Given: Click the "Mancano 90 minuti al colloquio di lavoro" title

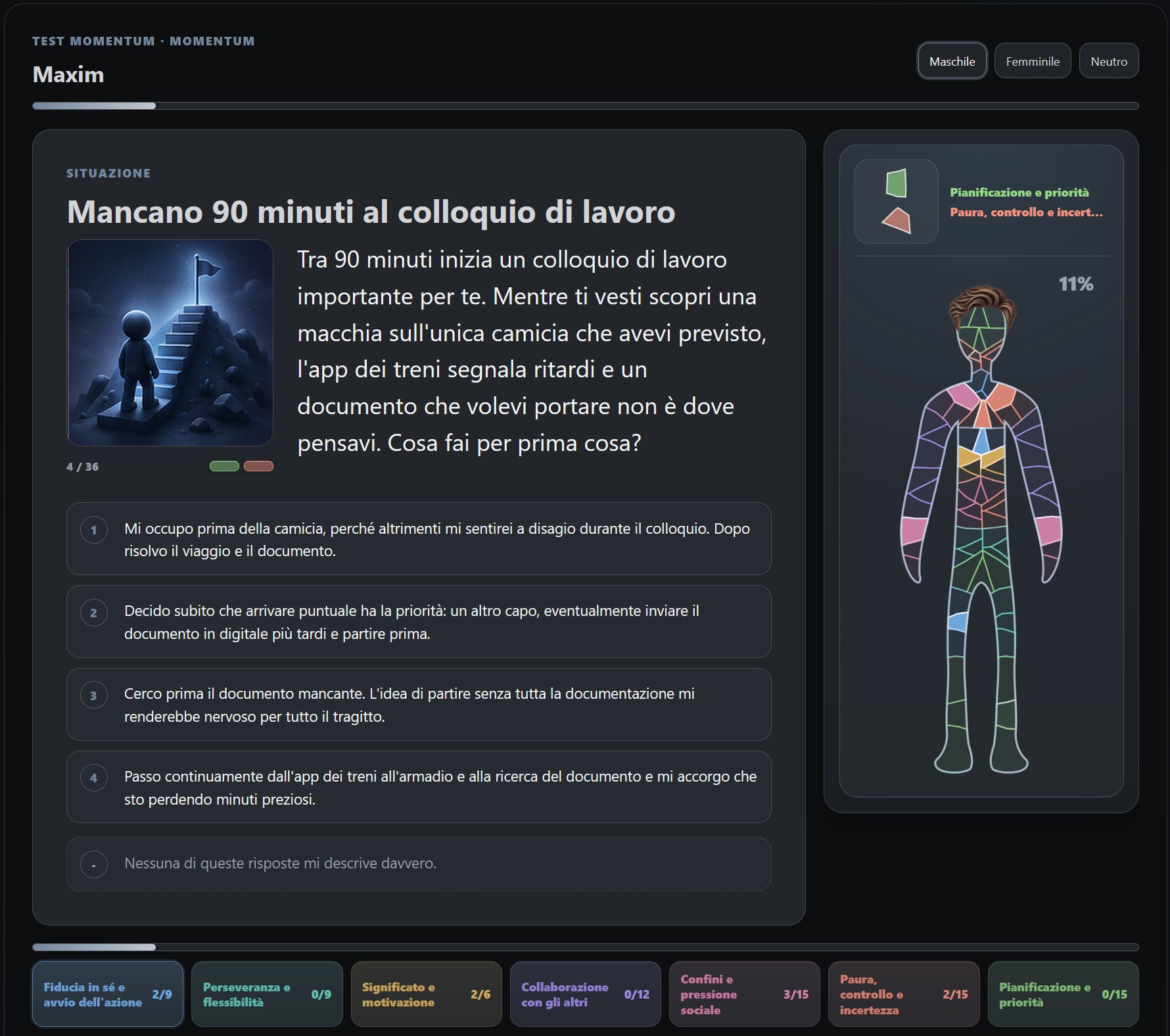Looking at the screenshot, I should pyautogui.click(x=371, y=212).
